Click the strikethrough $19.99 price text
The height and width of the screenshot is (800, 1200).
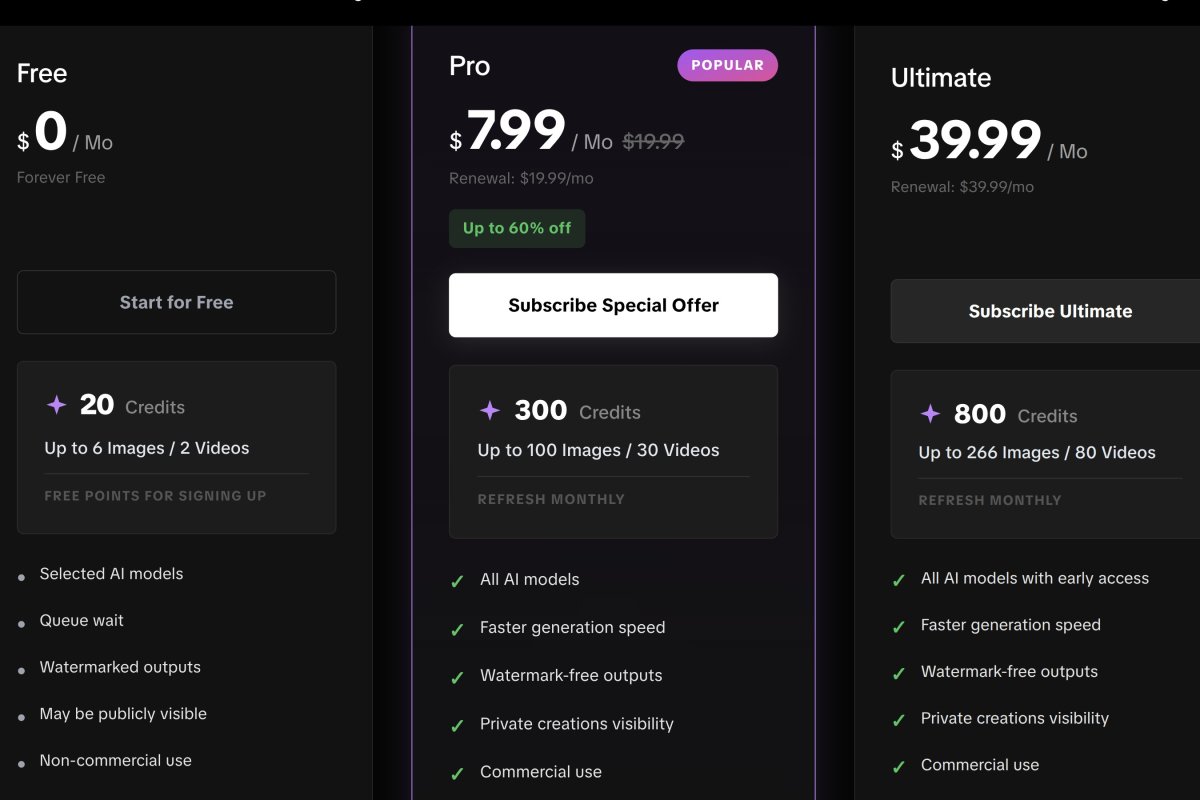(x=655, y=141)
